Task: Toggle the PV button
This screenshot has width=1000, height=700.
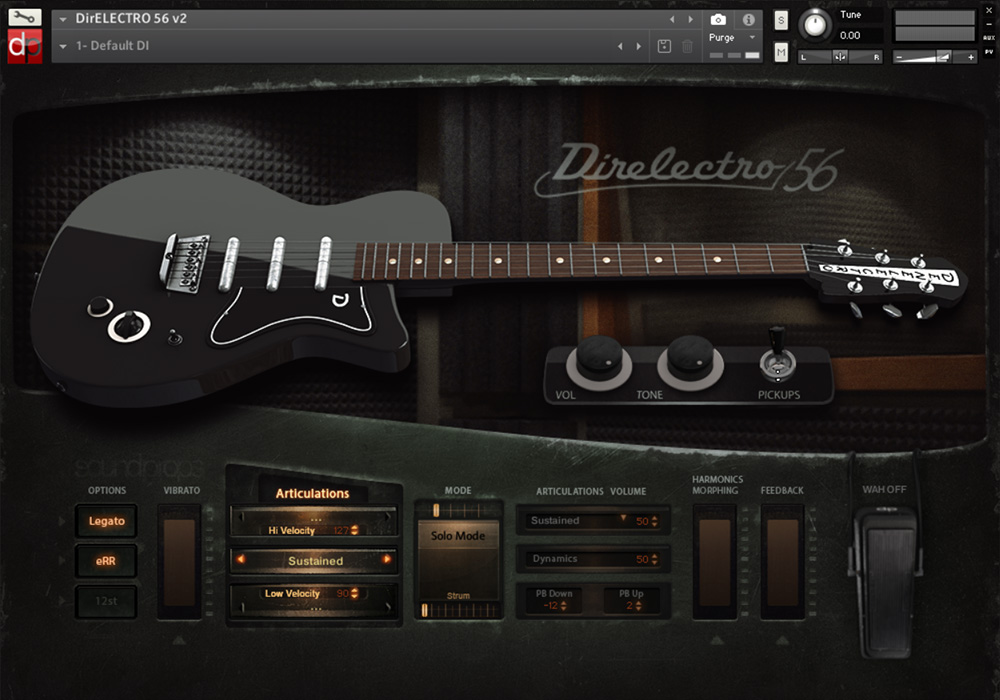Action: (x=989, y=52)
